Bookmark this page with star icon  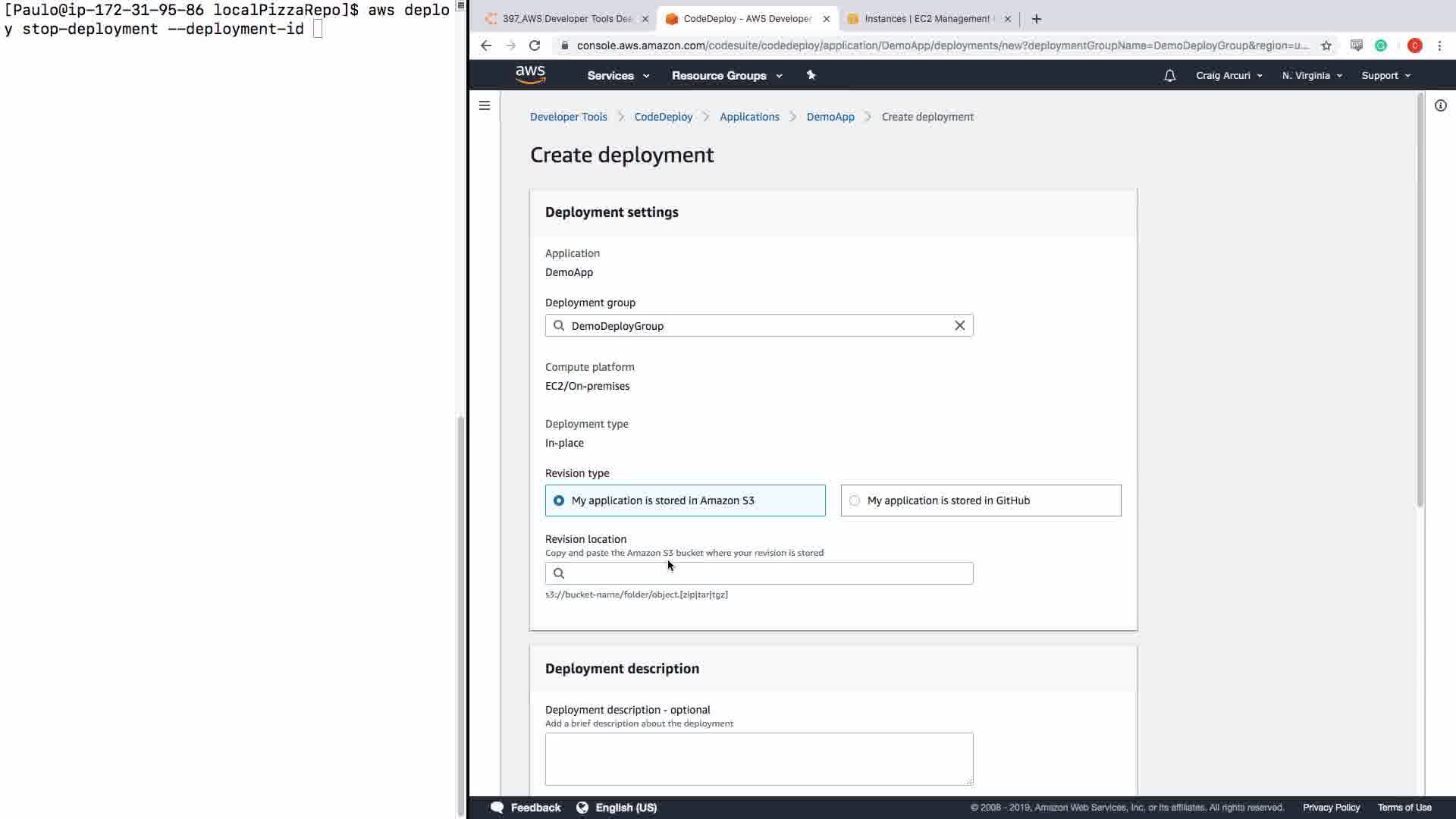tap(1326, 45)
